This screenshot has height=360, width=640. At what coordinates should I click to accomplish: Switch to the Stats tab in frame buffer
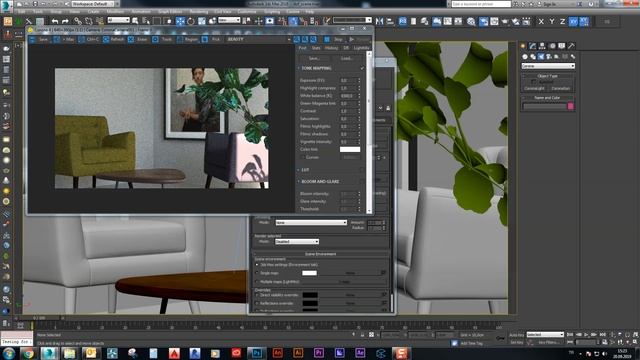pyautogui.click(x=316, y=48)
